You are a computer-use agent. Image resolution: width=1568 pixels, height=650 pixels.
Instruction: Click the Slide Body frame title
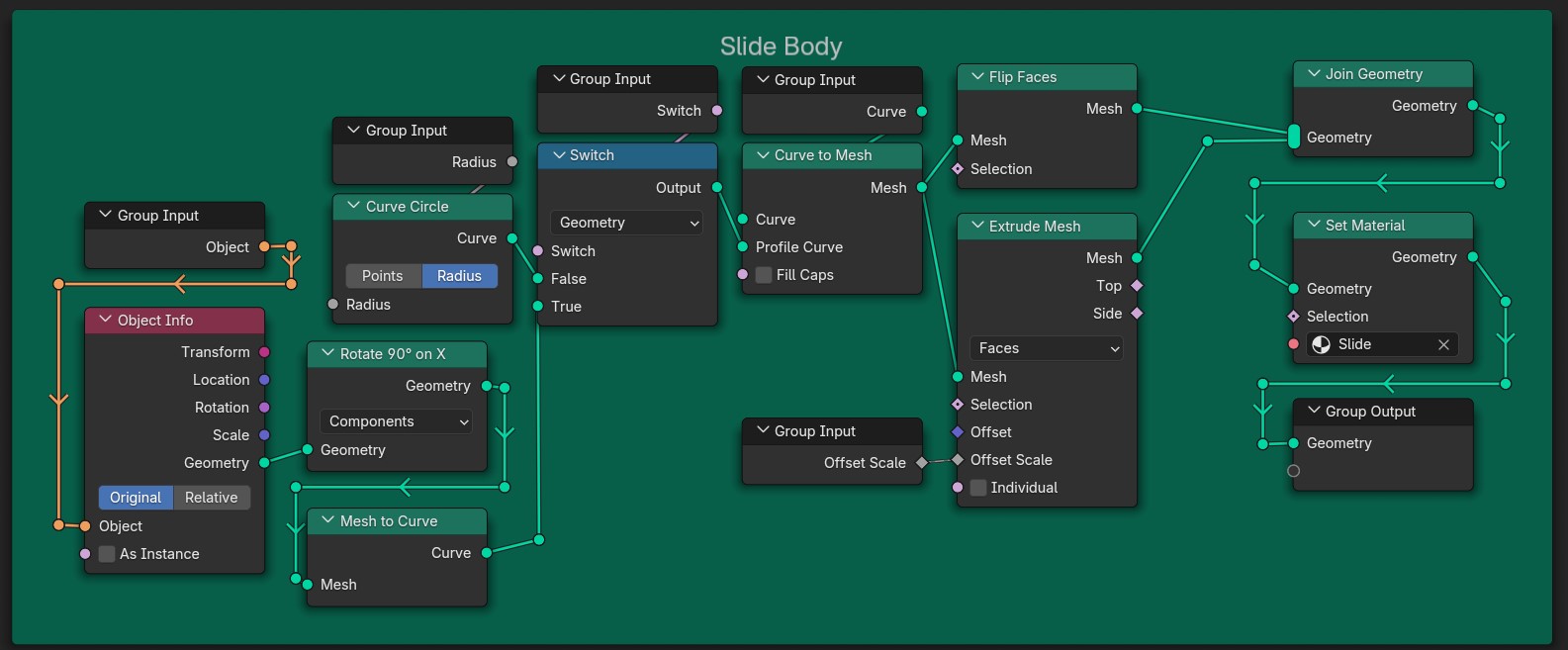[x=782, y=46]
